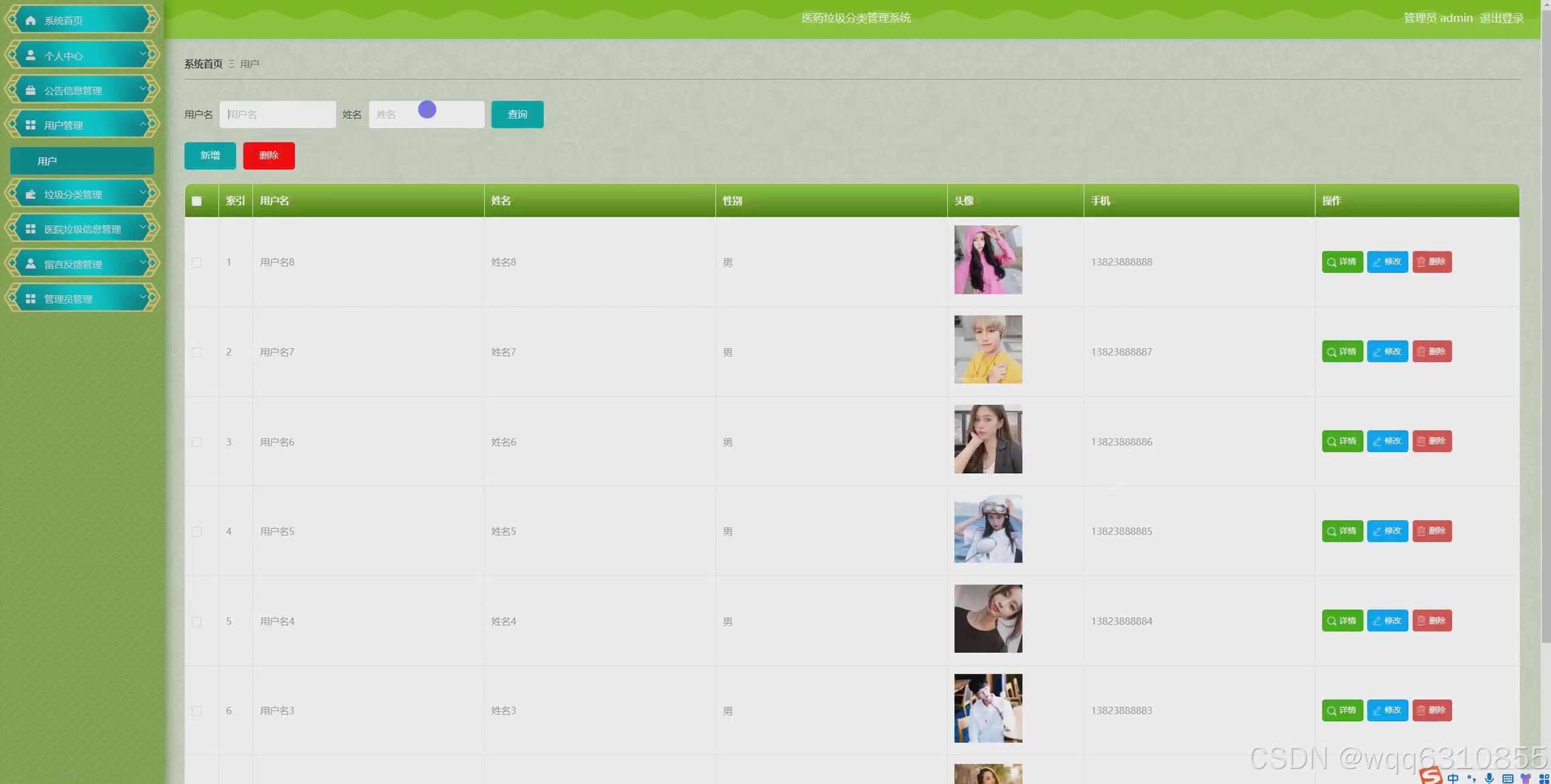
Task: Click 修改 for 用户名3
Action: [x=1387, y=710]
